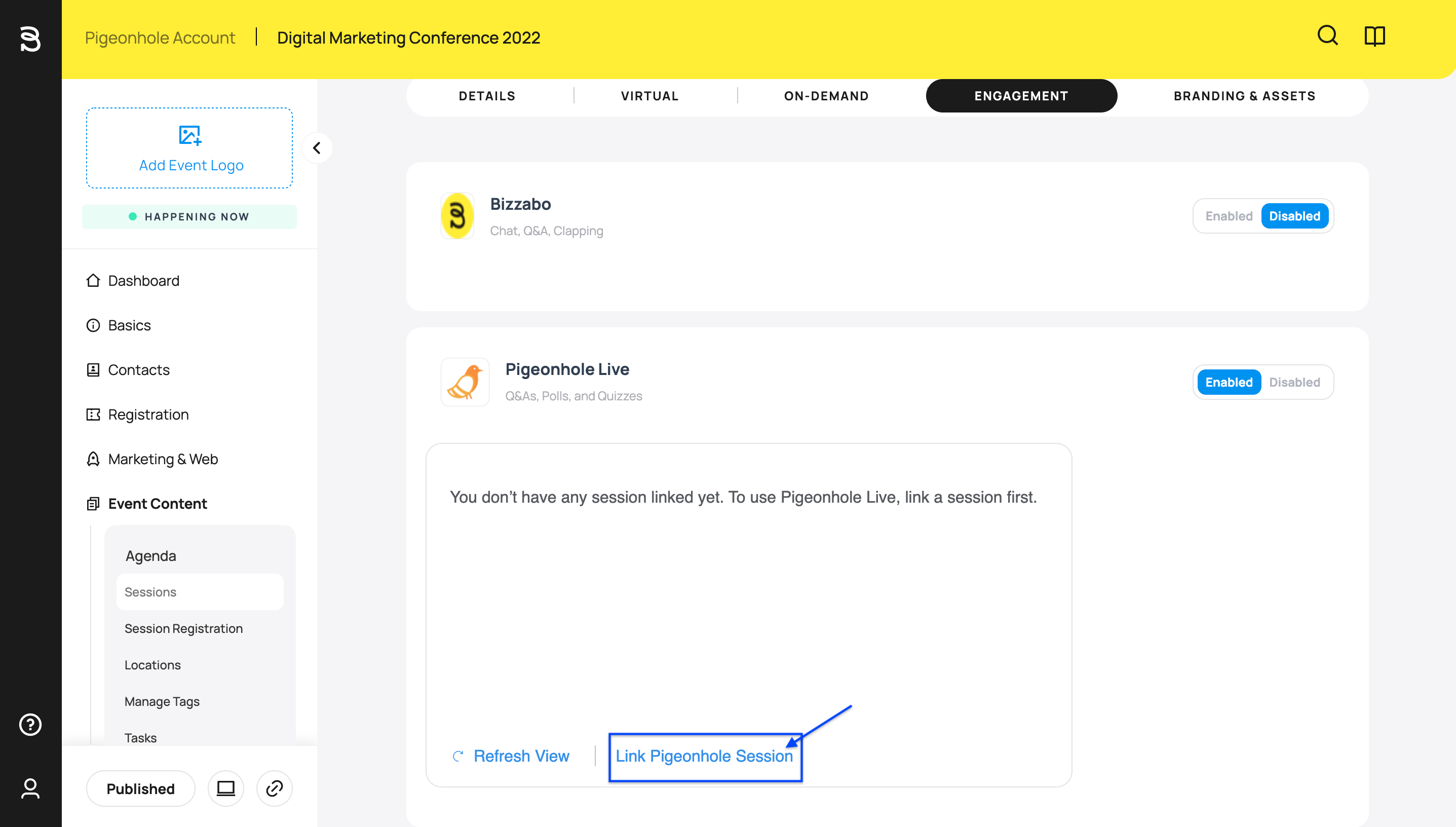Collapse the sidebar with chevron arrow

click(317, 148)
